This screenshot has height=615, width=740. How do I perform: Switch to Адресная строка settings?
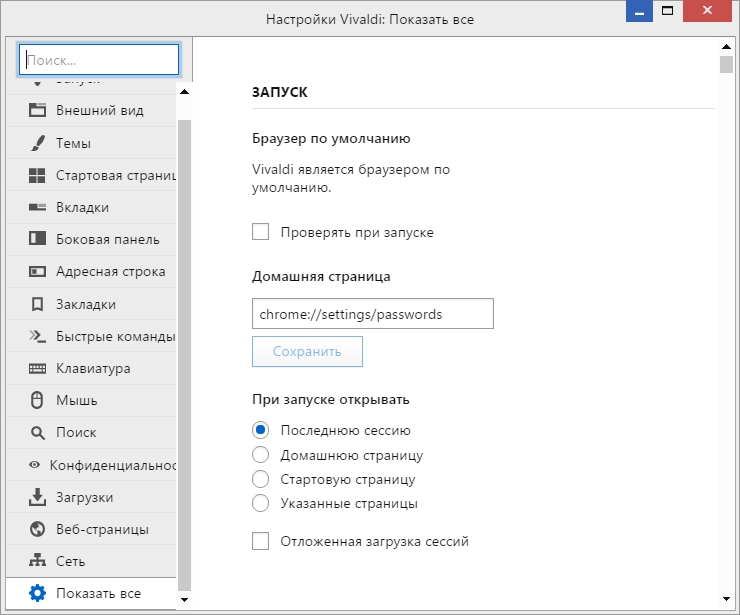pyautogui.click(x=91, y=271)
